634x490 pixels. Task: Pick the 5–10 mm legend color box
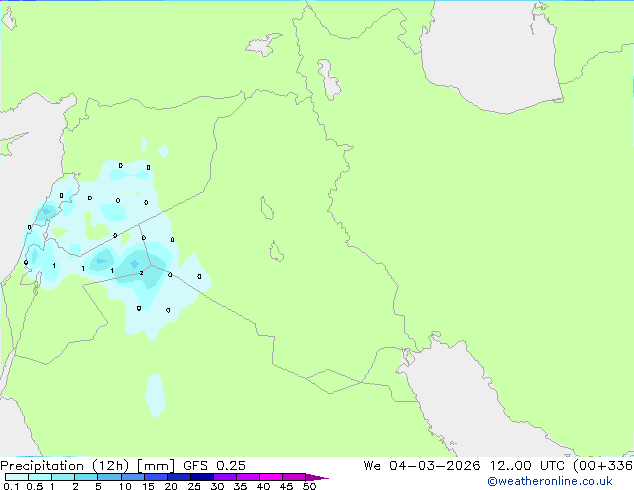tap(110, 477)
